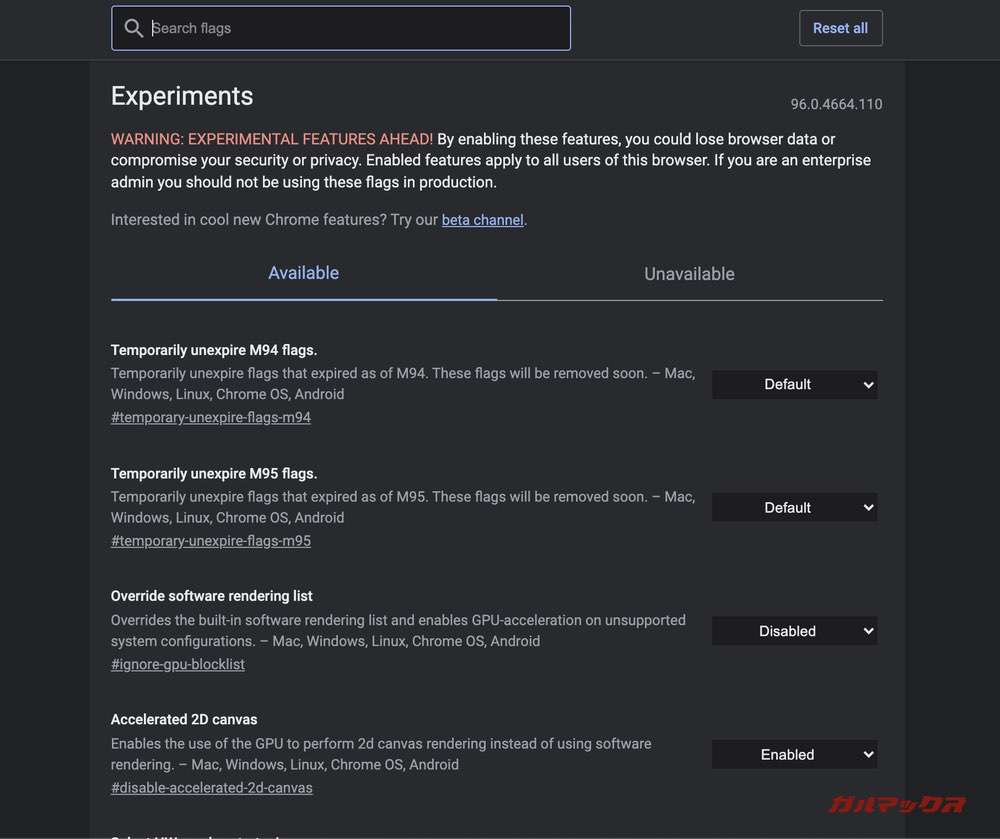
Task: Follow the #disable-accelerated-2d-canvas anchor link
Action: 212,788
